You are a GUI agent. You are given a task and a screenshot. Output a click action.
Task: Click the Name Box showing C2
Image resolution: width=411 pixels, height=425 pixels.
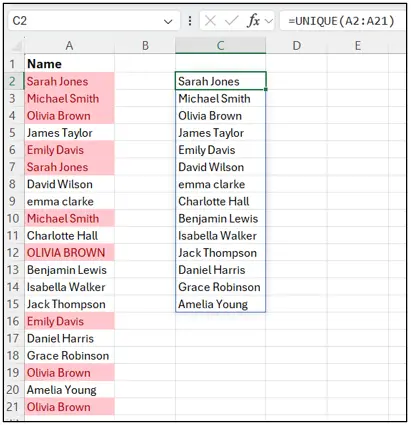click(94, 21)
